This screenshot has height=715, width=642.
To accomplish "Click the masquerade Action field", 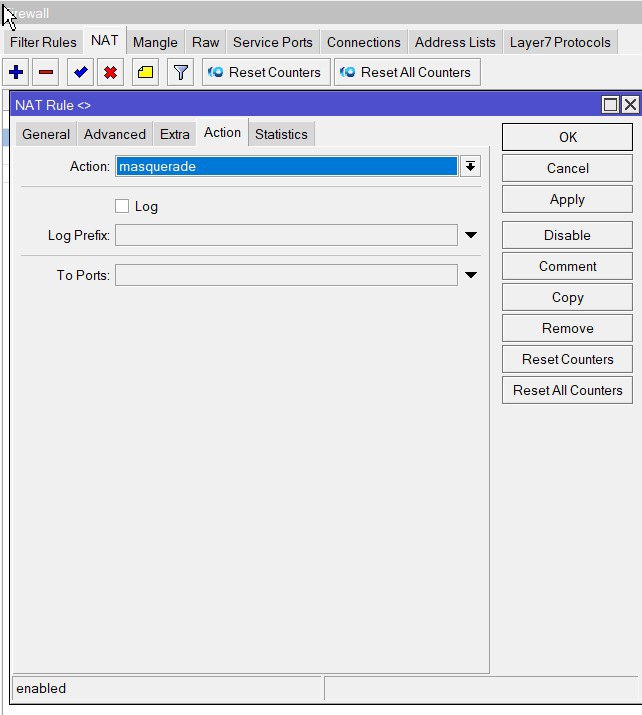I will pyautogui.click(x=286, y=166).
